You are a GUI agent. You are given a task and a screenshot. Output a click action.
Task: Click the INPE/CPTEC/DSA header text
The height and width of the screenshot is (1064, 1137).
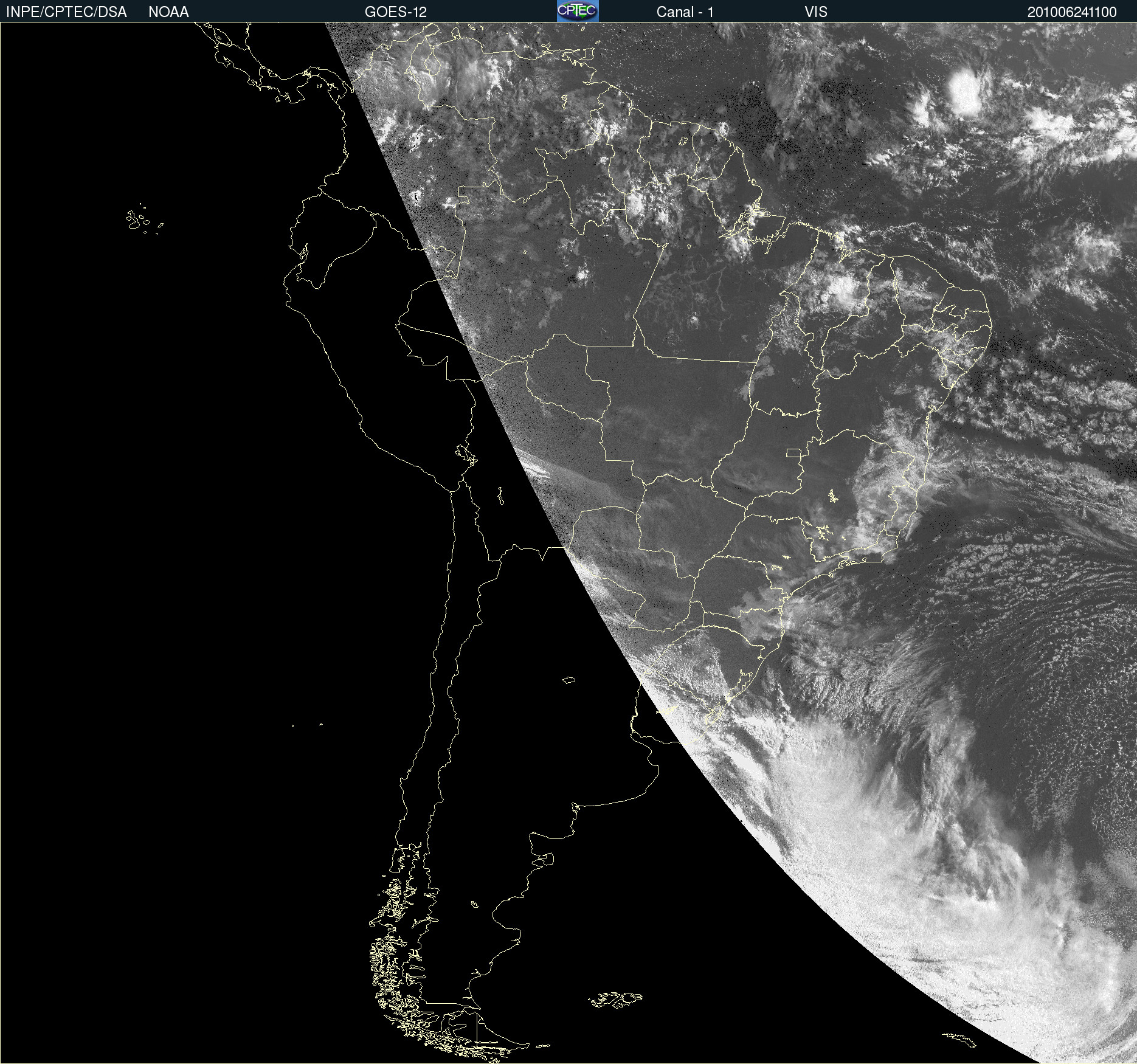(66, 12)
